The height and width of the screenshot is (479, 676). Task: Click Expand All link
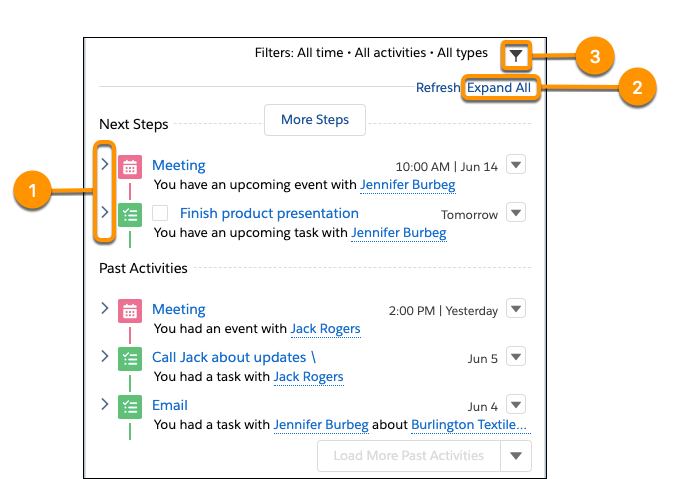click(499, 88)
